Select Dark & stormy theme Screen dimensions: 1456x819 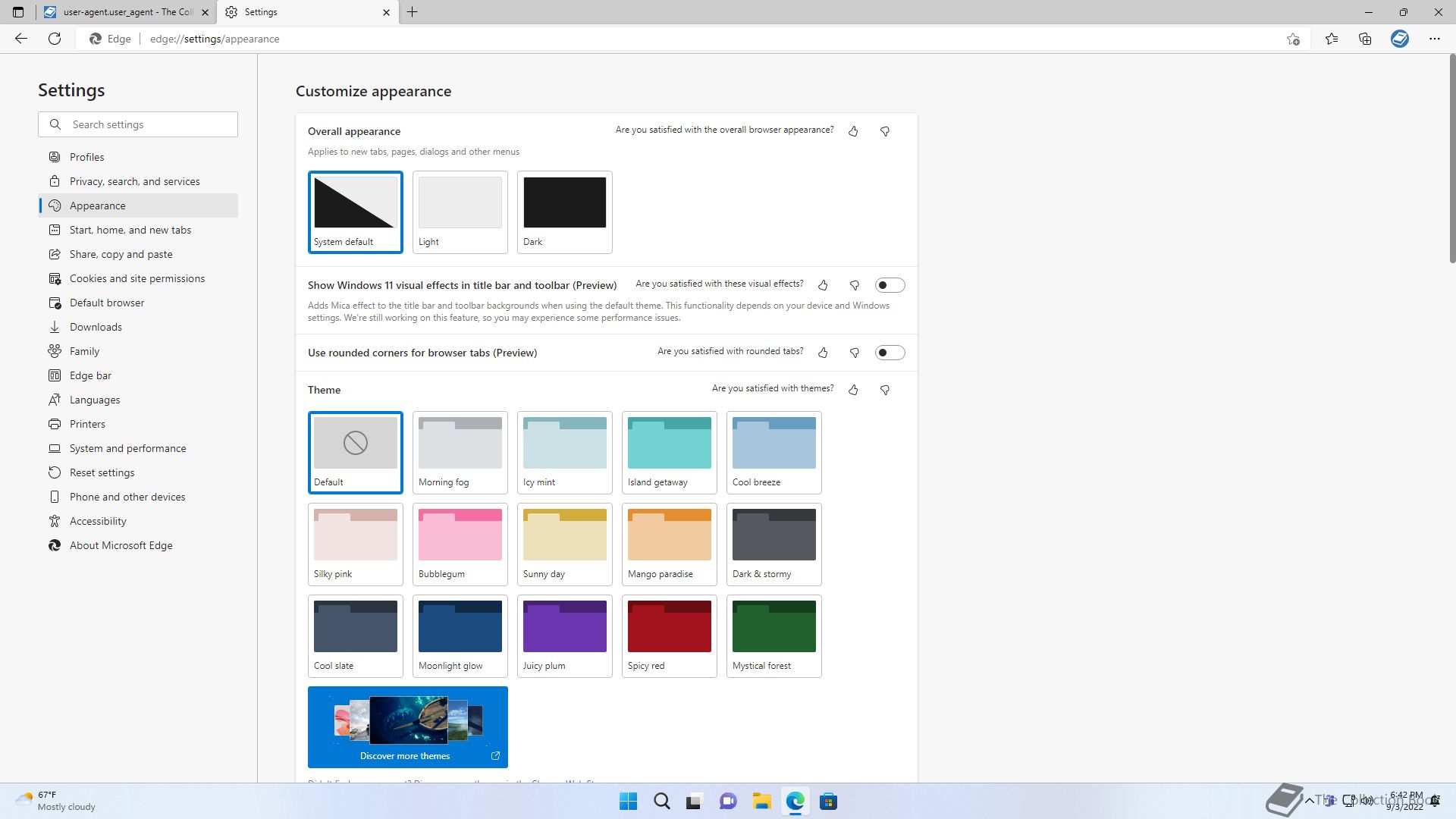pos(774,544)
